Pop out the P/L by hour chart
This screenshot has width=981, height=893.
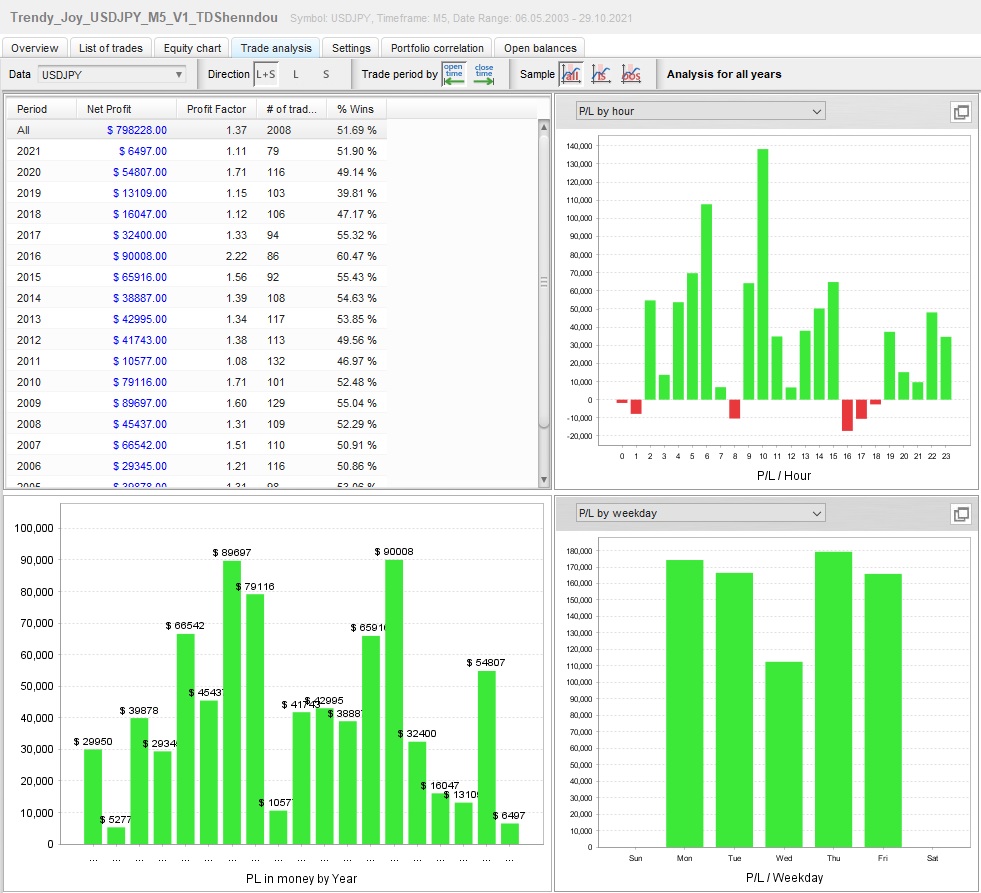pos(961,112)
